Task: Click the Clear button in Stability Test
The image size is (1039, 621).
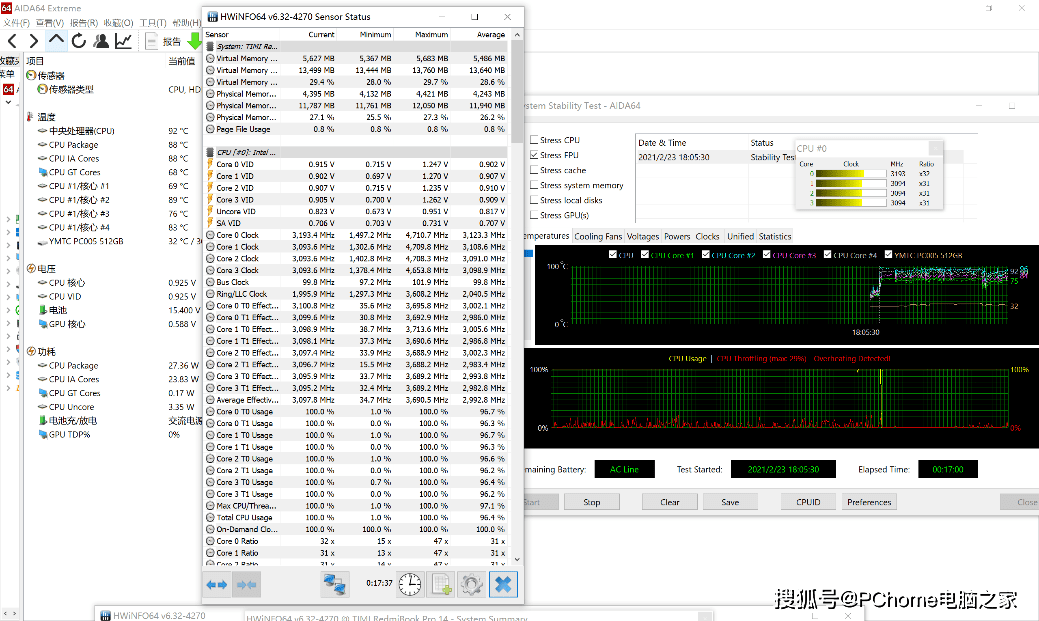Action: [x=670, y=502]
